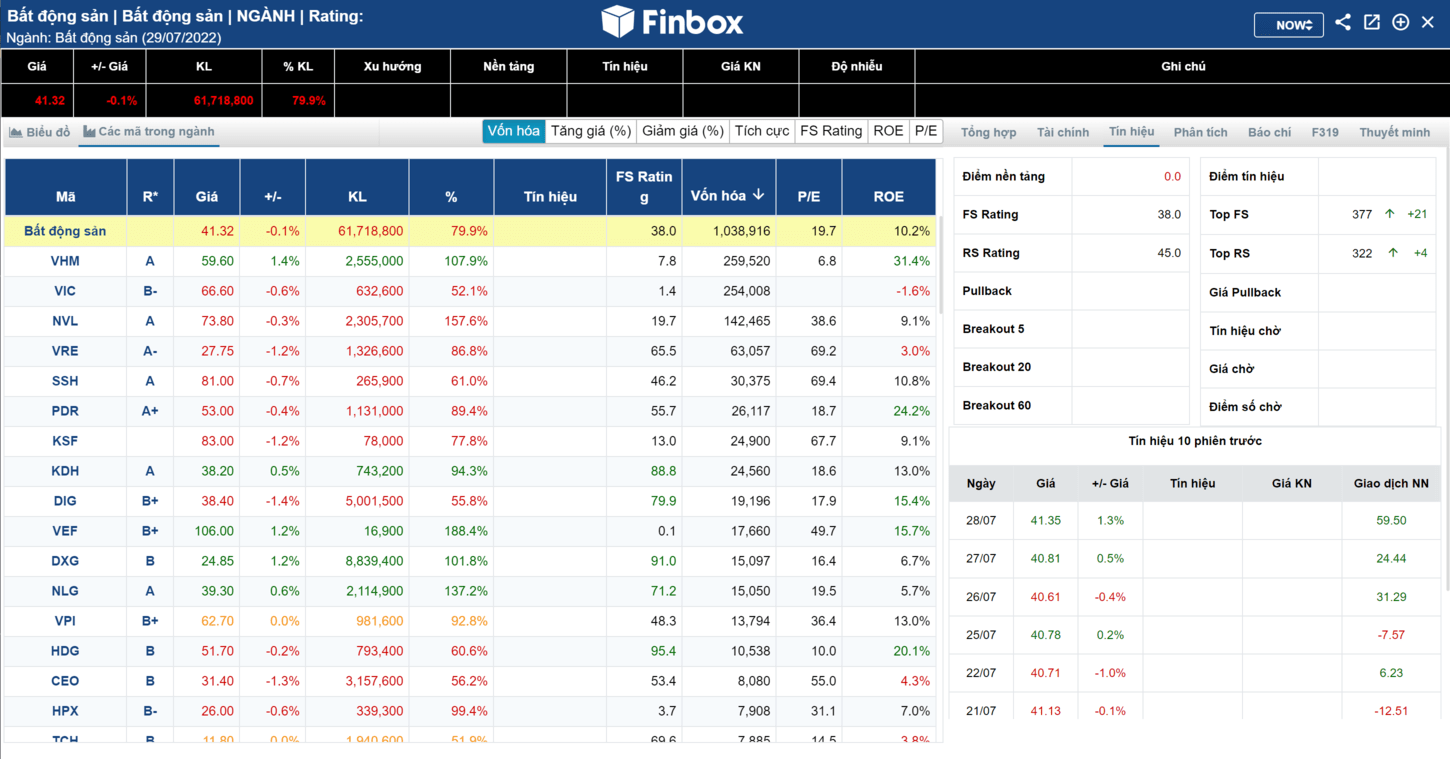The width and height of the screenshot is (1450, 759).
Task: Toggle the Tăng giá (%) filter
Action: [591, 131]
